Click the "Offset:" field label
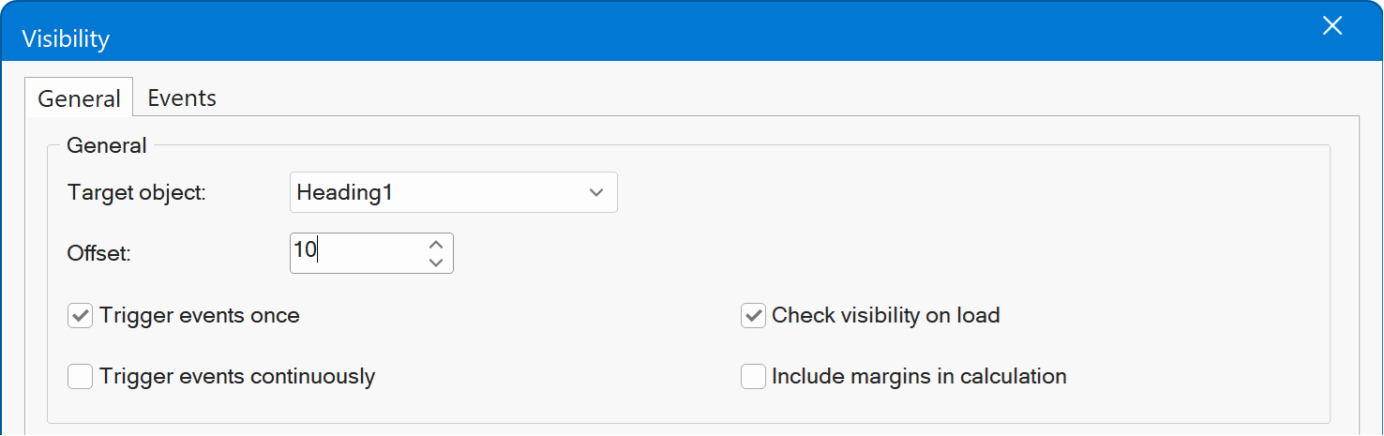1384x436 pixels. click(99, 253)
